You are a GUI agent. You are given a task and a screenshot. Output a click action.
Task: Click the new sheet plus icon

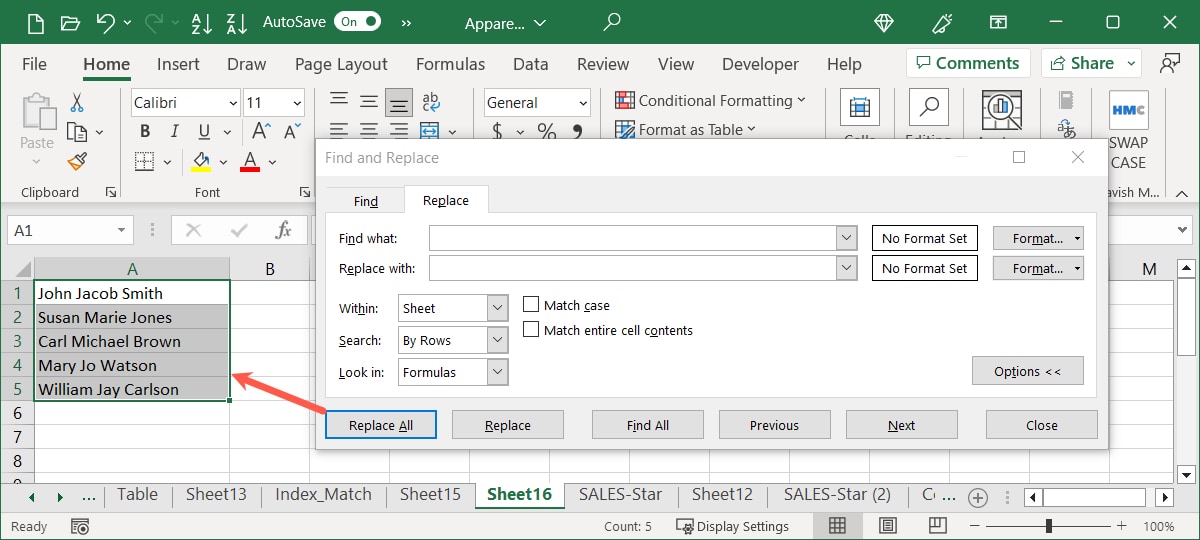pos(978,497)
